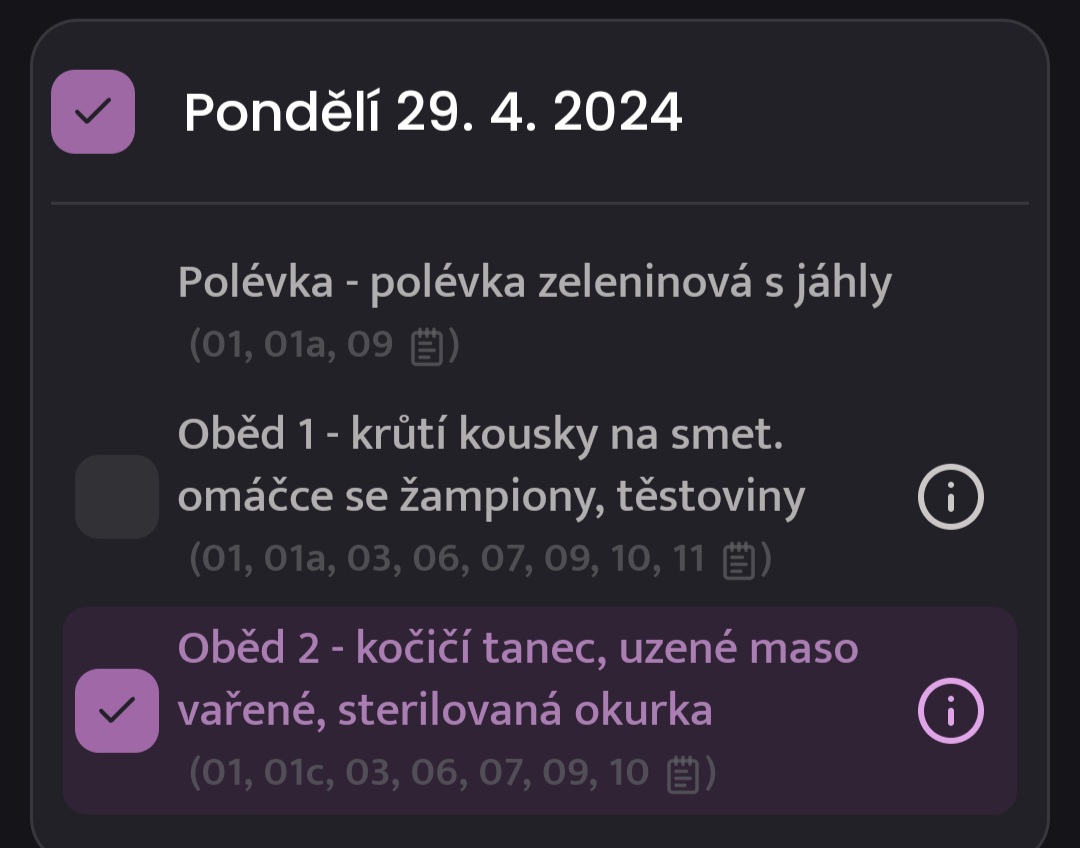This screenshot has height=848, width=1080.
Task: Tap the Oběd 2 kočičí tanec title
Action: (x=518, y=679)
